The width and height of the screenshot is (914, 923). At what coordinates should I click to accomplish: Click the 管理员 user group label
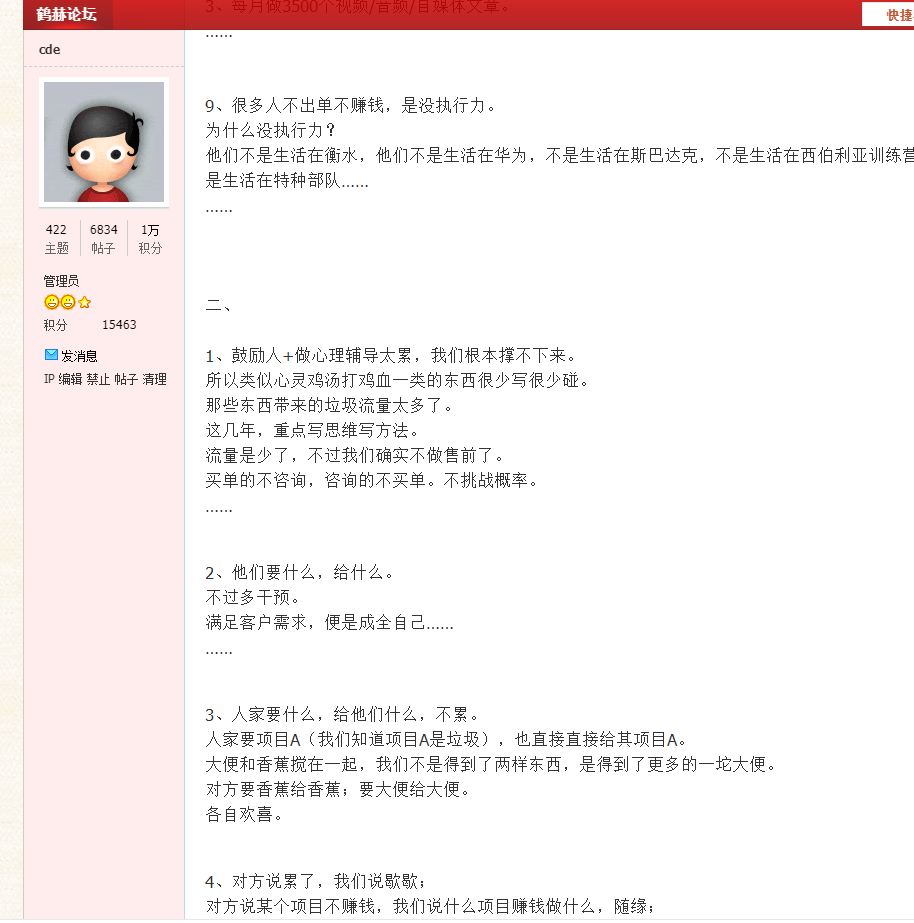61,282
